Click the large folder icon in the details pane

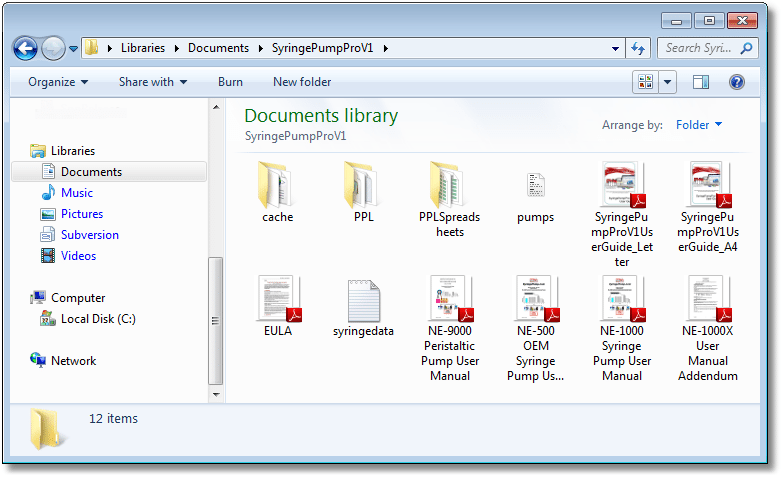[x=45, y=429]
